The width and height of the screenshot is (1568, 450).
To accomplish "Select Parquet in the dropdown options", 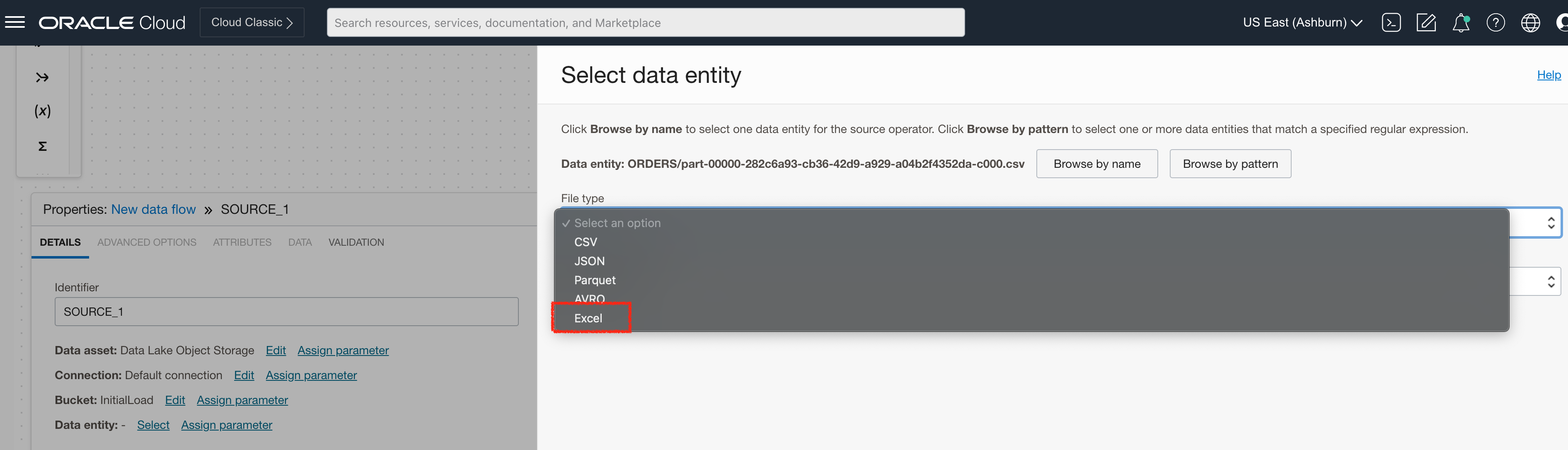I will coord(595,280).
